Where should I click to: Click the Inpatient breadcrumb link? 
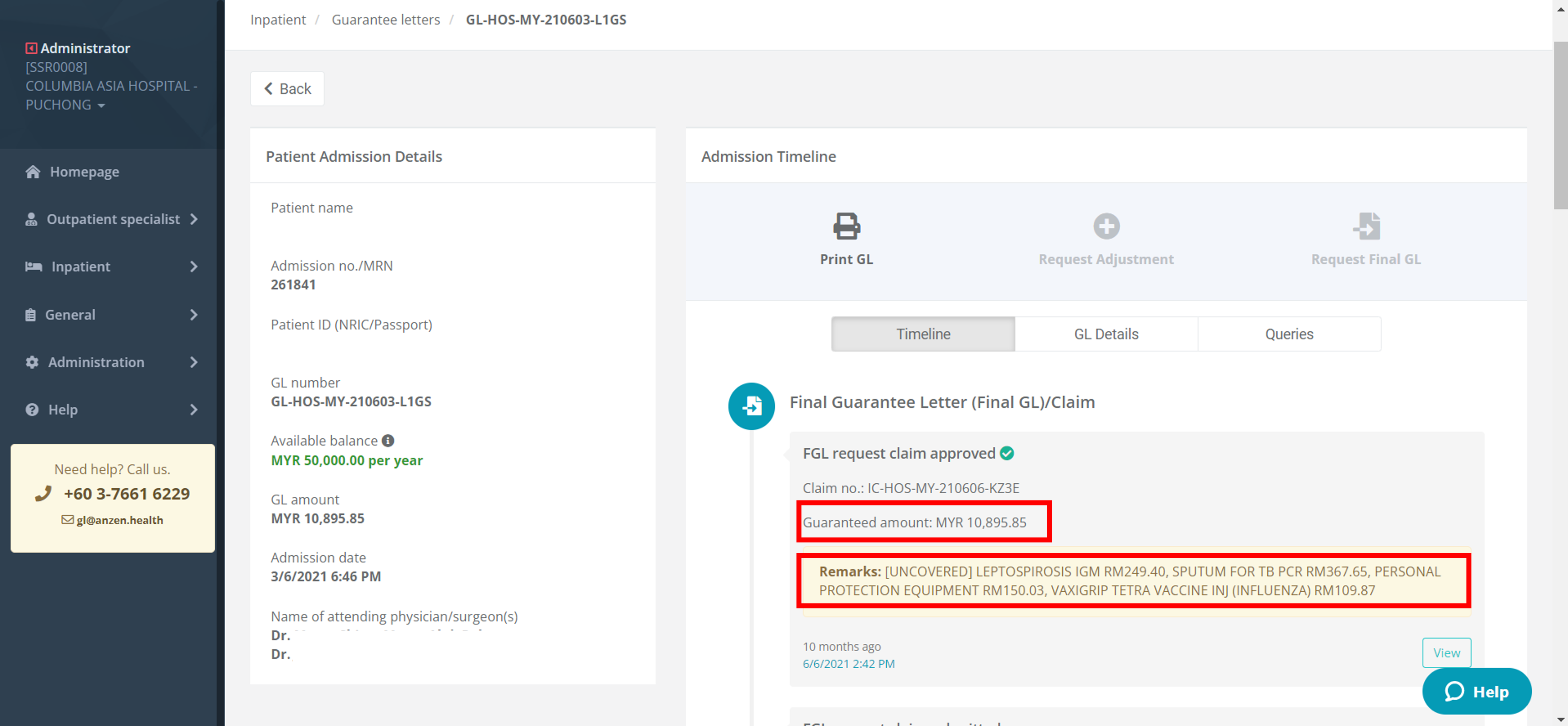click(x=278, y=20)
